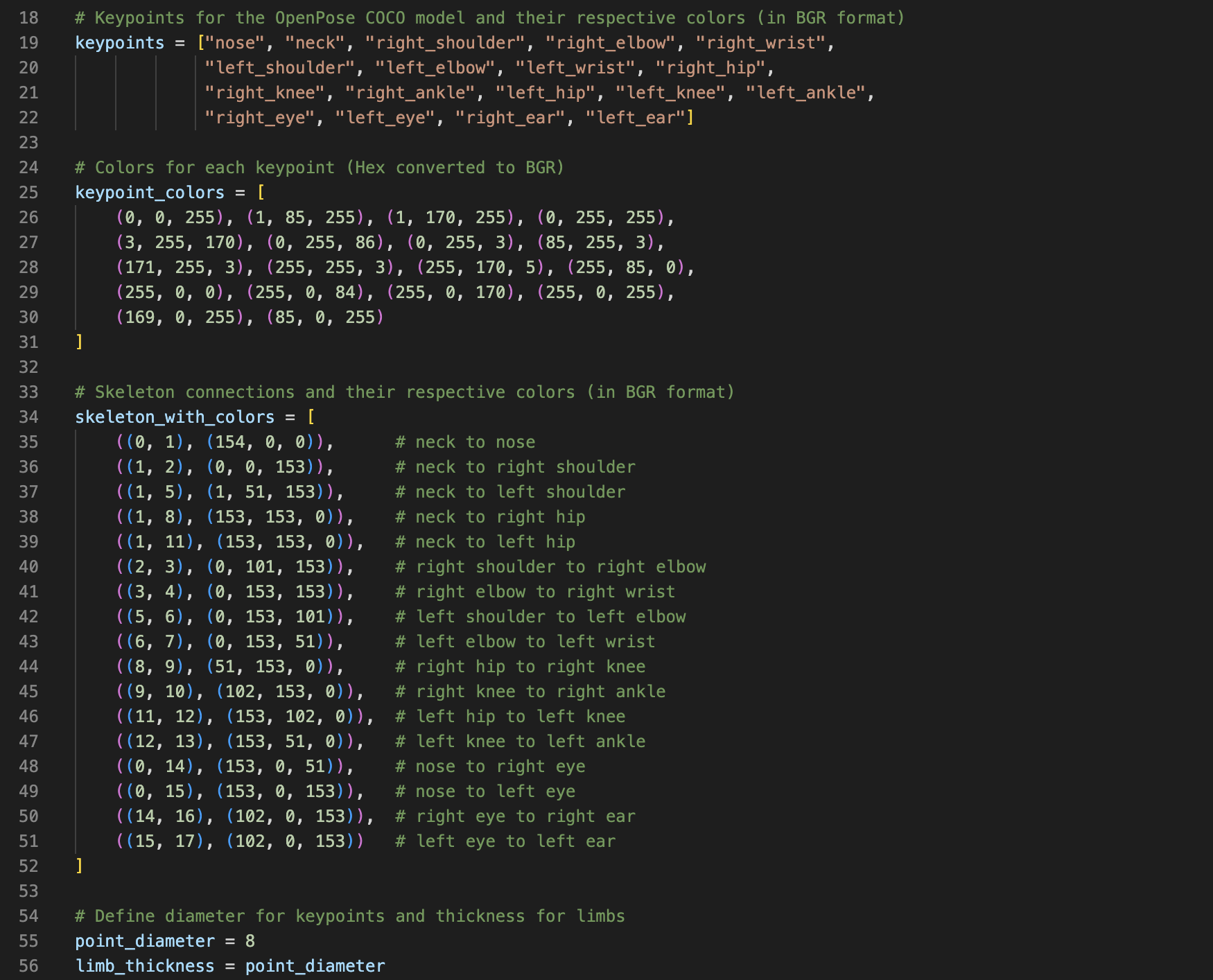Click line number 34 in the gutter
The height and width of the screenshot is (980, 1213).
28,417
